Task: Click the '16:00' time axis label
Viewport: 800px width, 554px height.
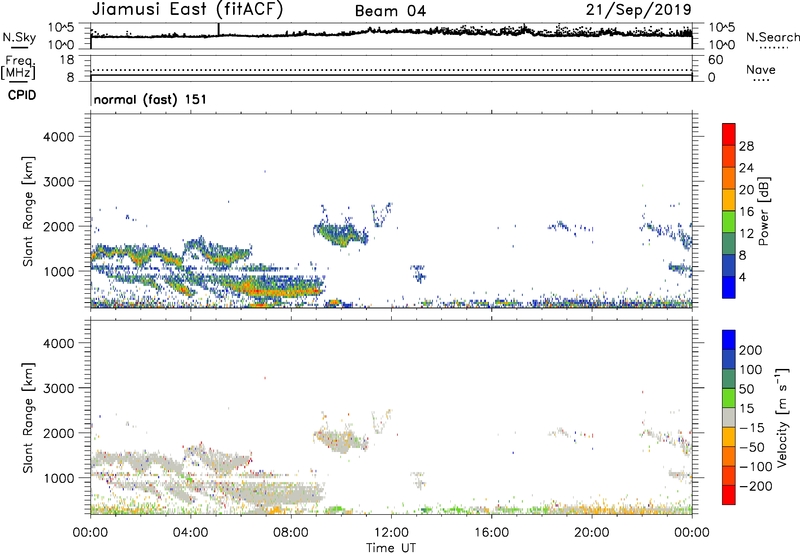Action: (491, 533)
